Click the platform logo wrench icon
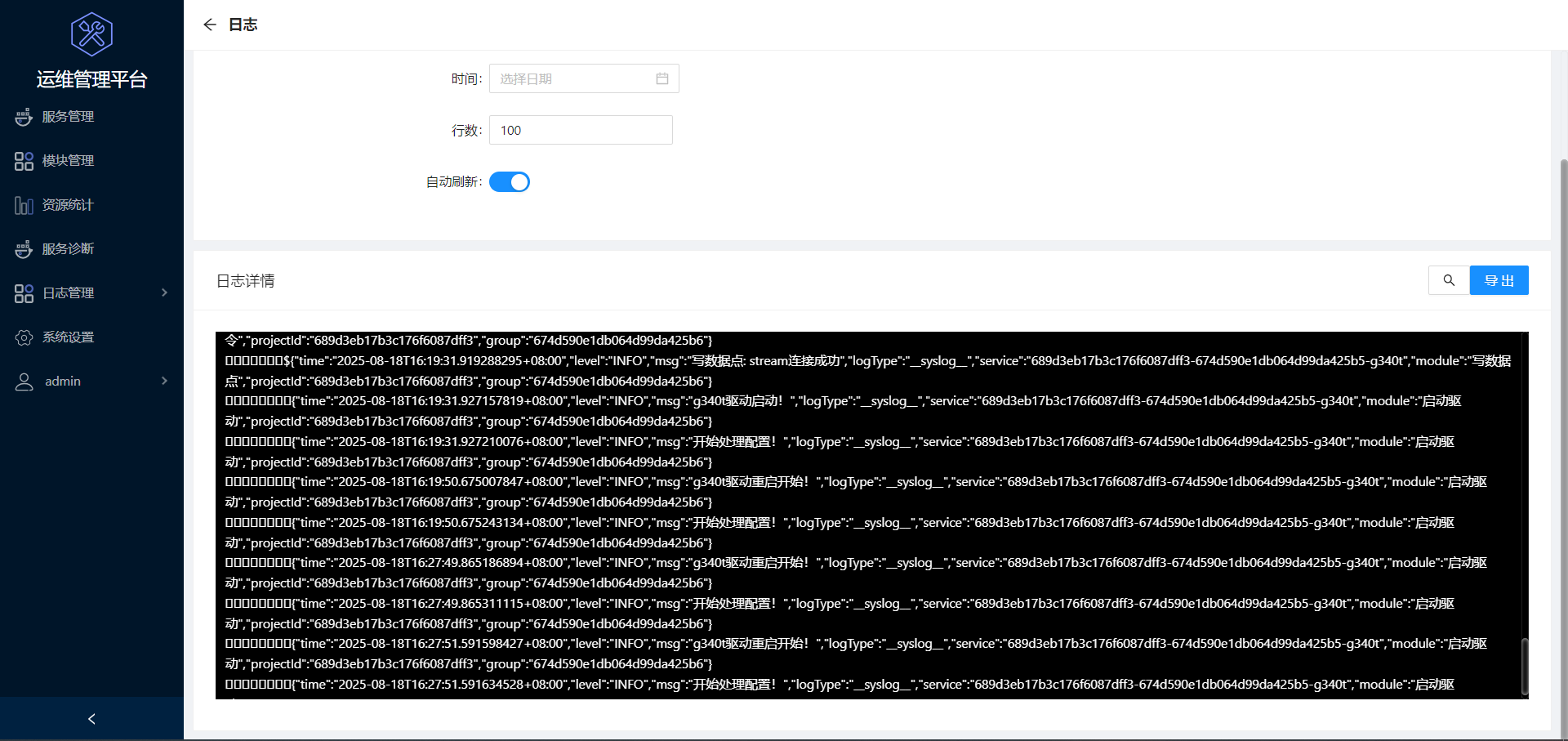Image resolution: width=1568 pixels, height=741 pixels. click(x=91, y=34)
